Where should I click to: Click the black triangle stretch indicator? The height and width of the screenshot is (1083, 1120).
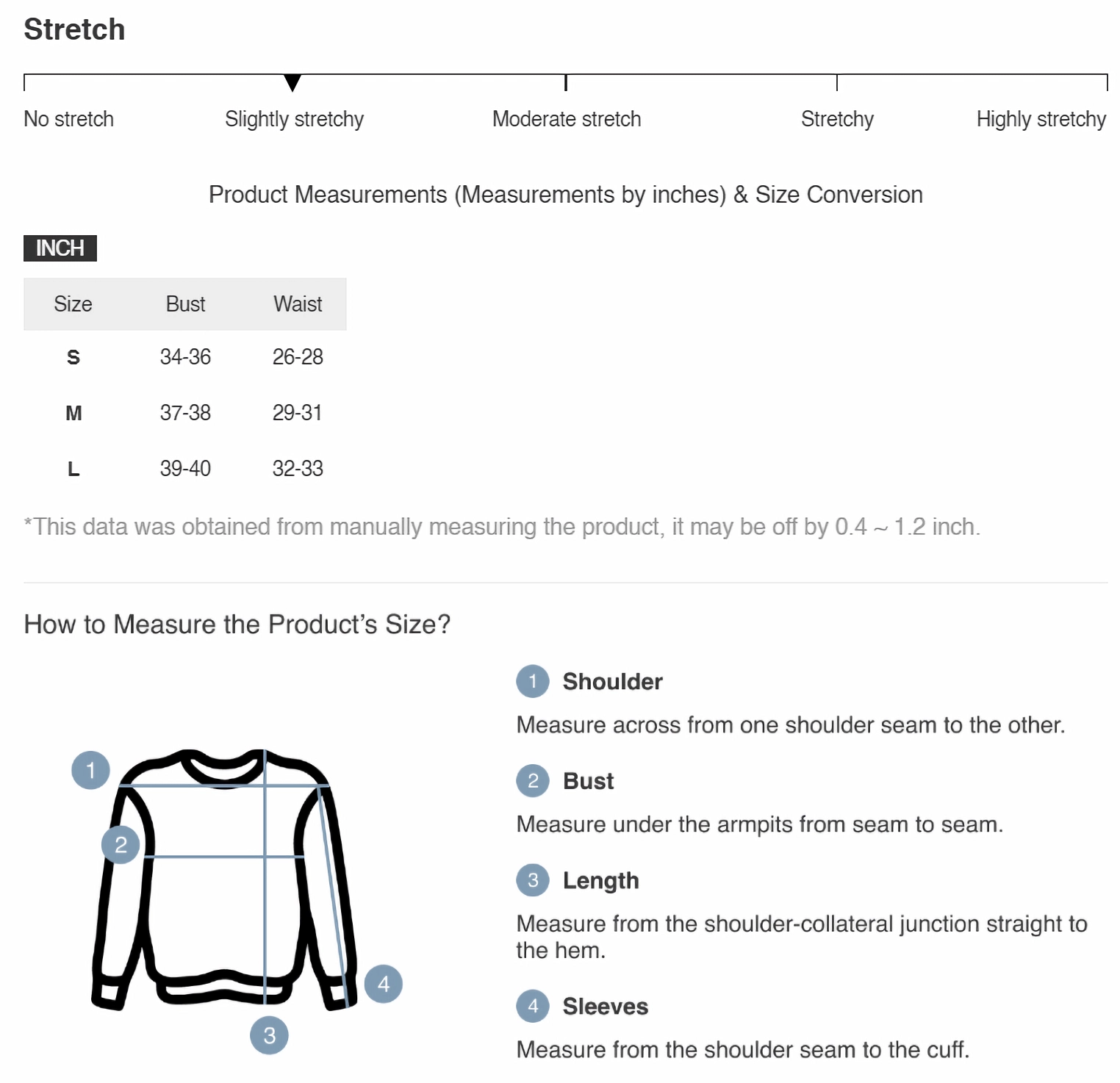[292, 82]
